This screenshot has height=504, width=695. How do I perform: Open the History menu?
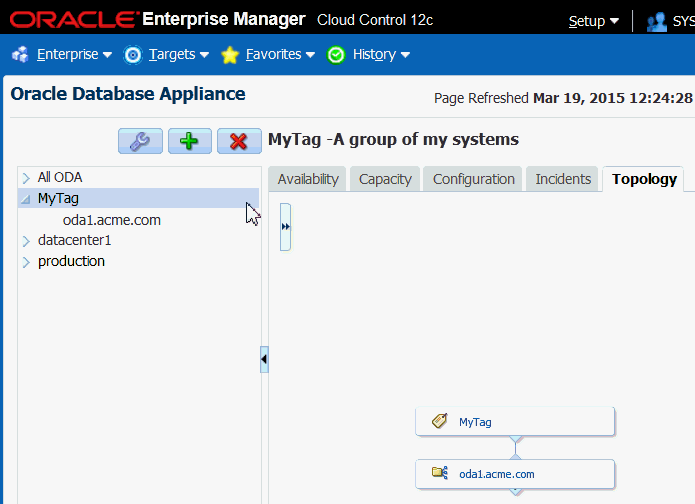(x=381, y=55)
